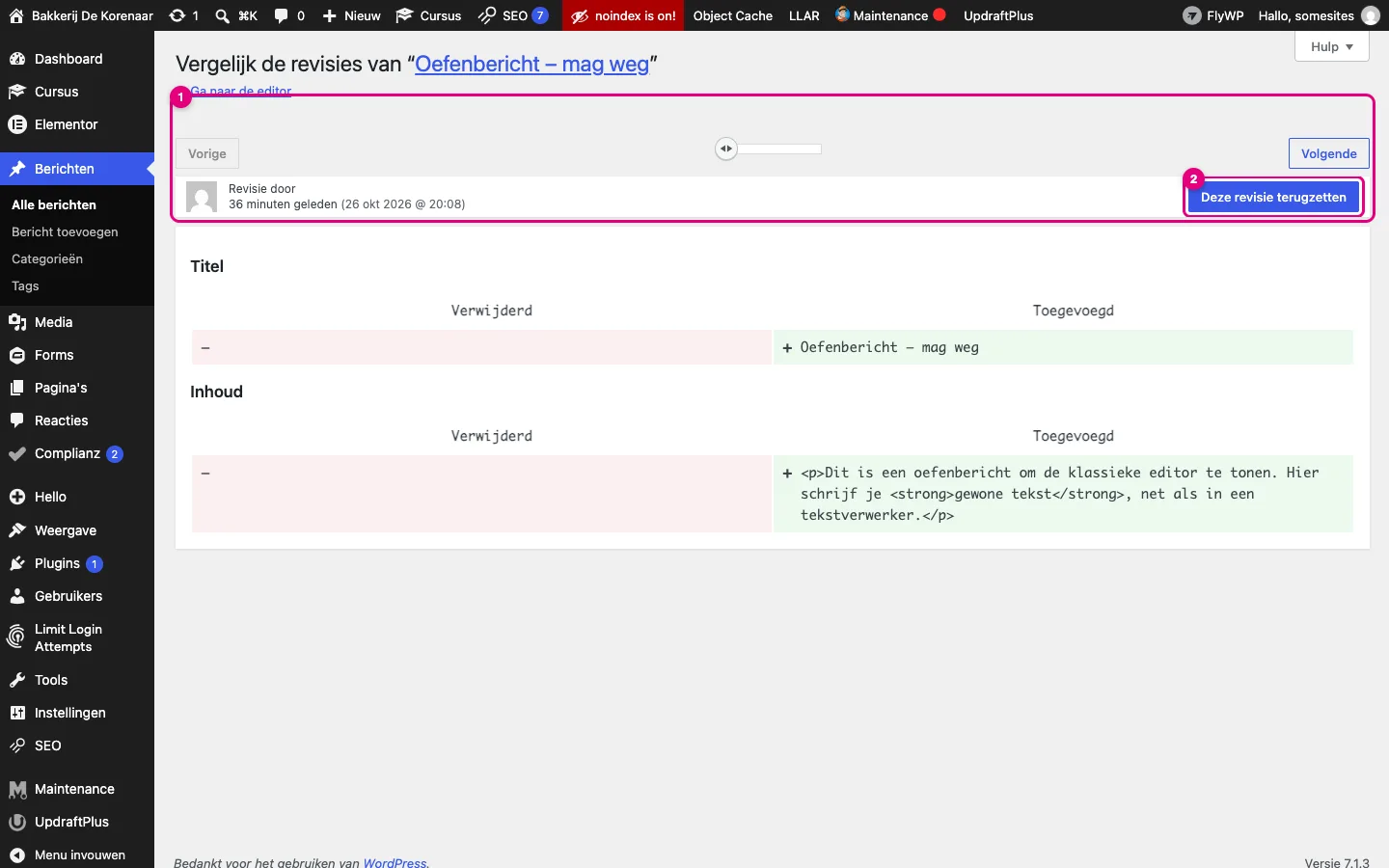1389x868 pixels.
Task: Click the WordPress footer link
Action: point(395,862)
